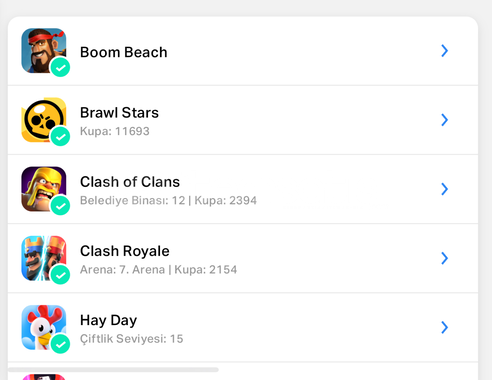This screenshot has width=492, height=380.
Task: Tap the Clash of Clans barbarian icon
Action: pyautogui.click(x=44, y=189)
